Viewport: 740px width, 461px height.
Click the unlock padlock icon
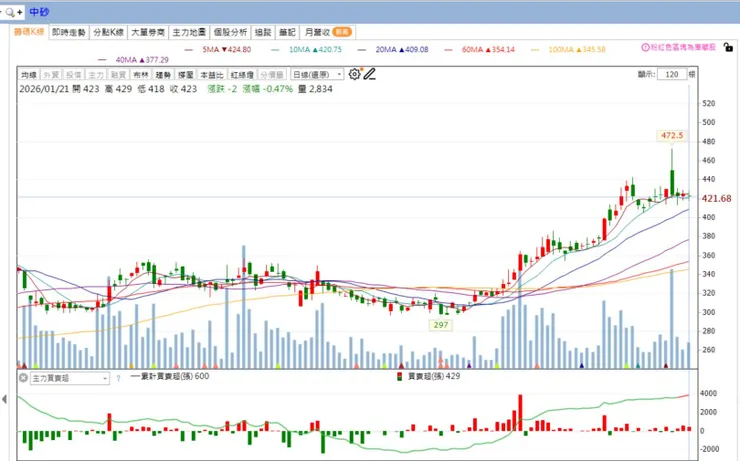pos(728,47)
